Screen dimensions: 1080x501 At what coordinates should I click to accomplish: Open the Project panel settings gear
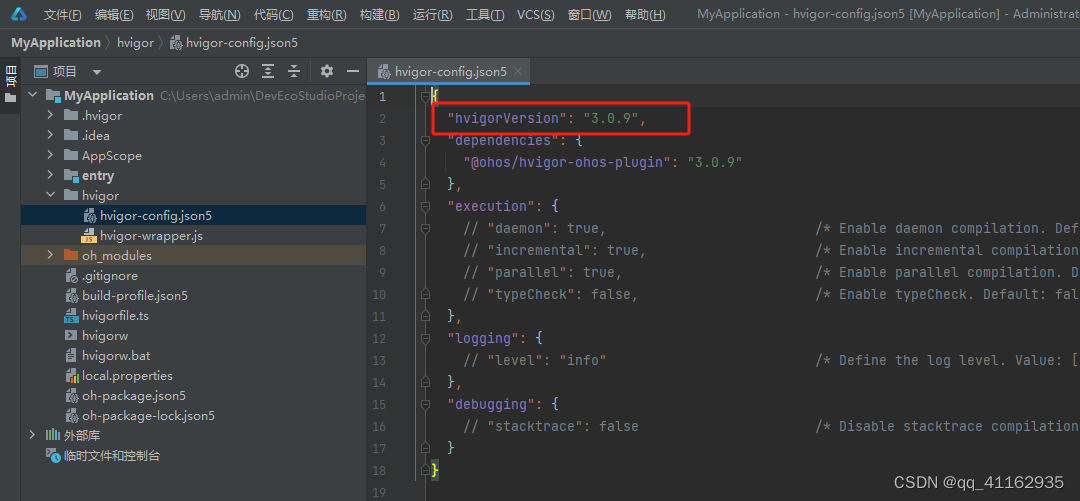tap(326, 71)
